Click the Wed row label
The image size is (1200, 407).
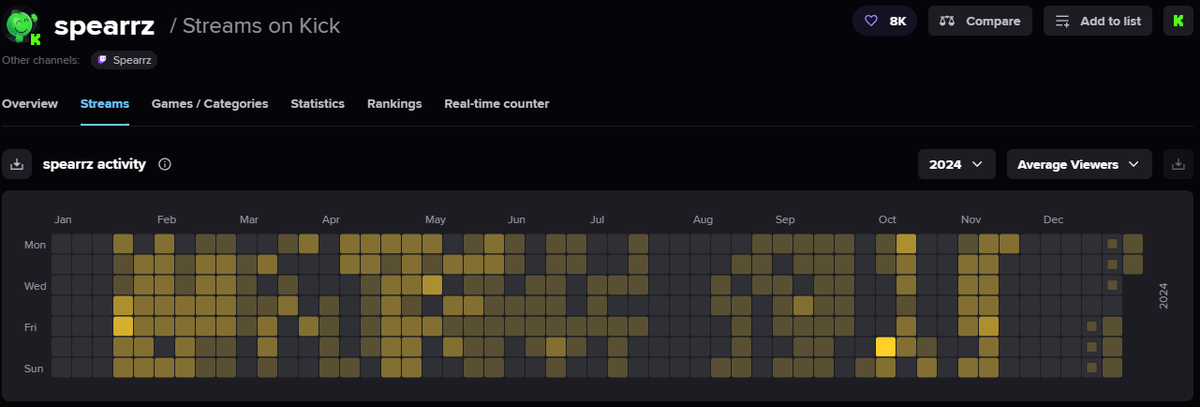35,286
